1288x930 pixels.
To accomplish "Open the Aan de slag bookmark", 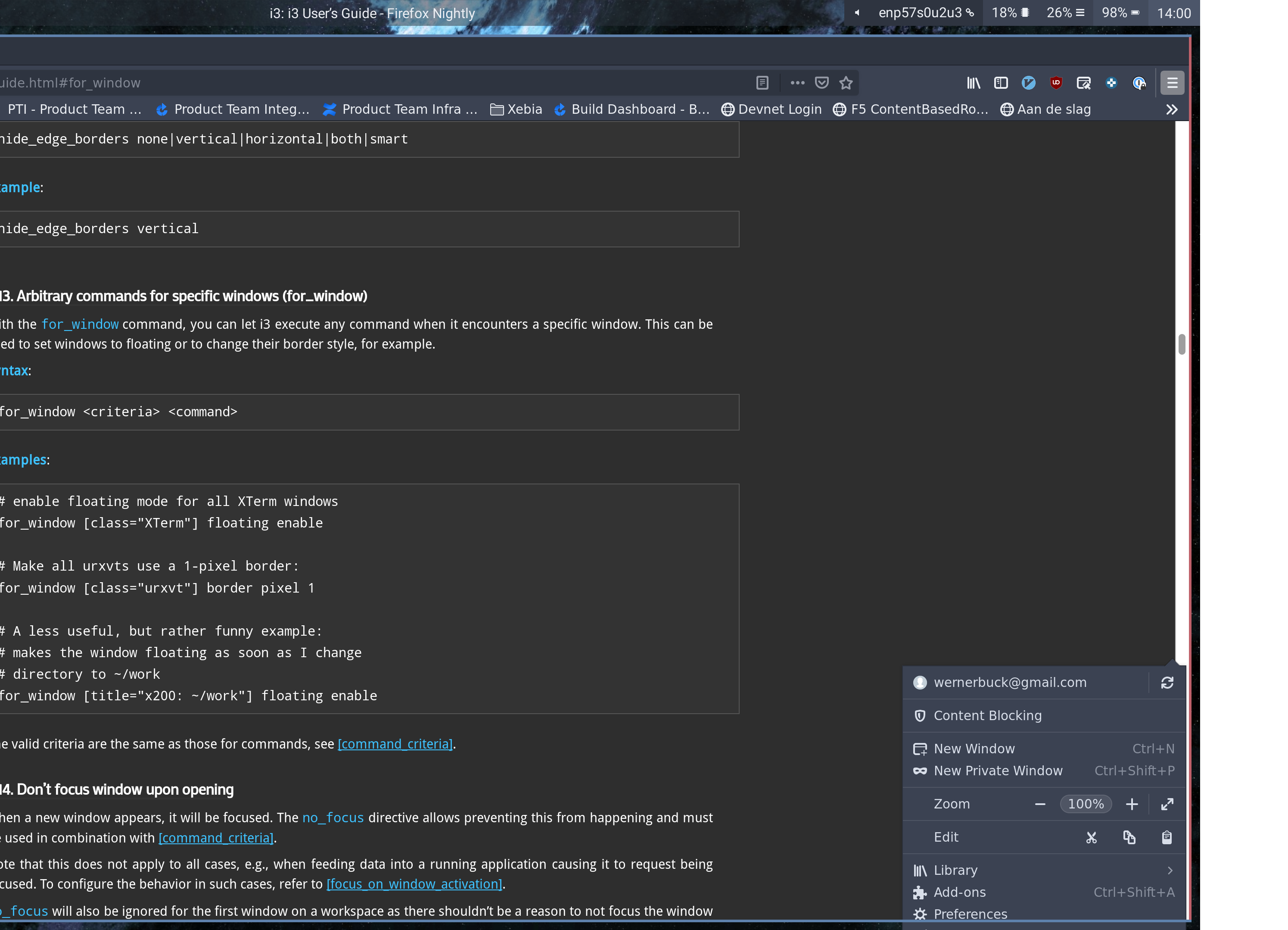I will coord(1045,109).
